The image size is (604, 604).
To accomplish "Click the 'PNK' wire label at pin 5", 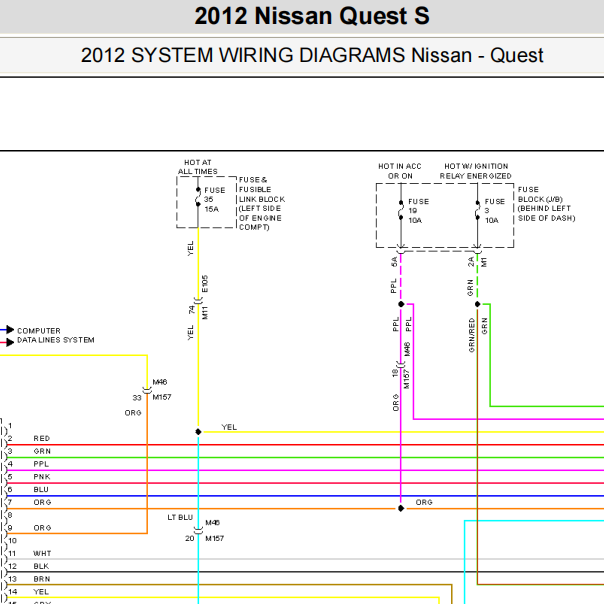I will pos(42,476).
